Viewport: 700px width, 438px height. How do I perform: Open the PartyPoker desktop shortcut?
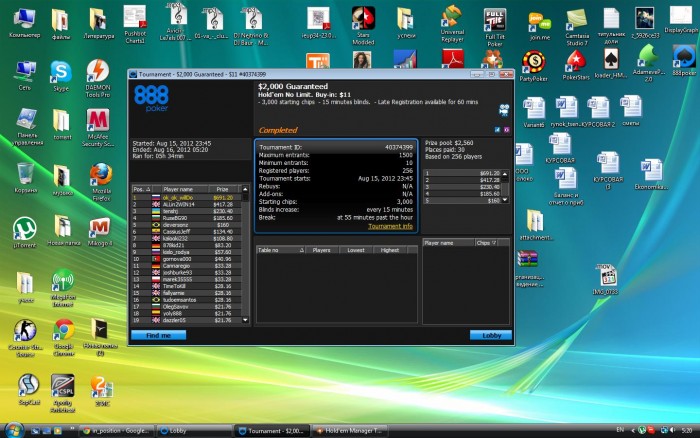533,60
